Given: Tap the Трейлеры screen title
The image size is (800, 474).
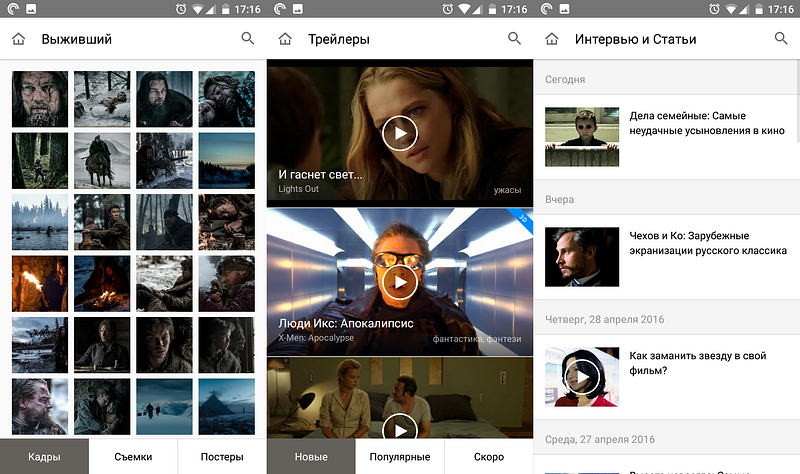Looking at the screenshot, I should click(339, 39).
